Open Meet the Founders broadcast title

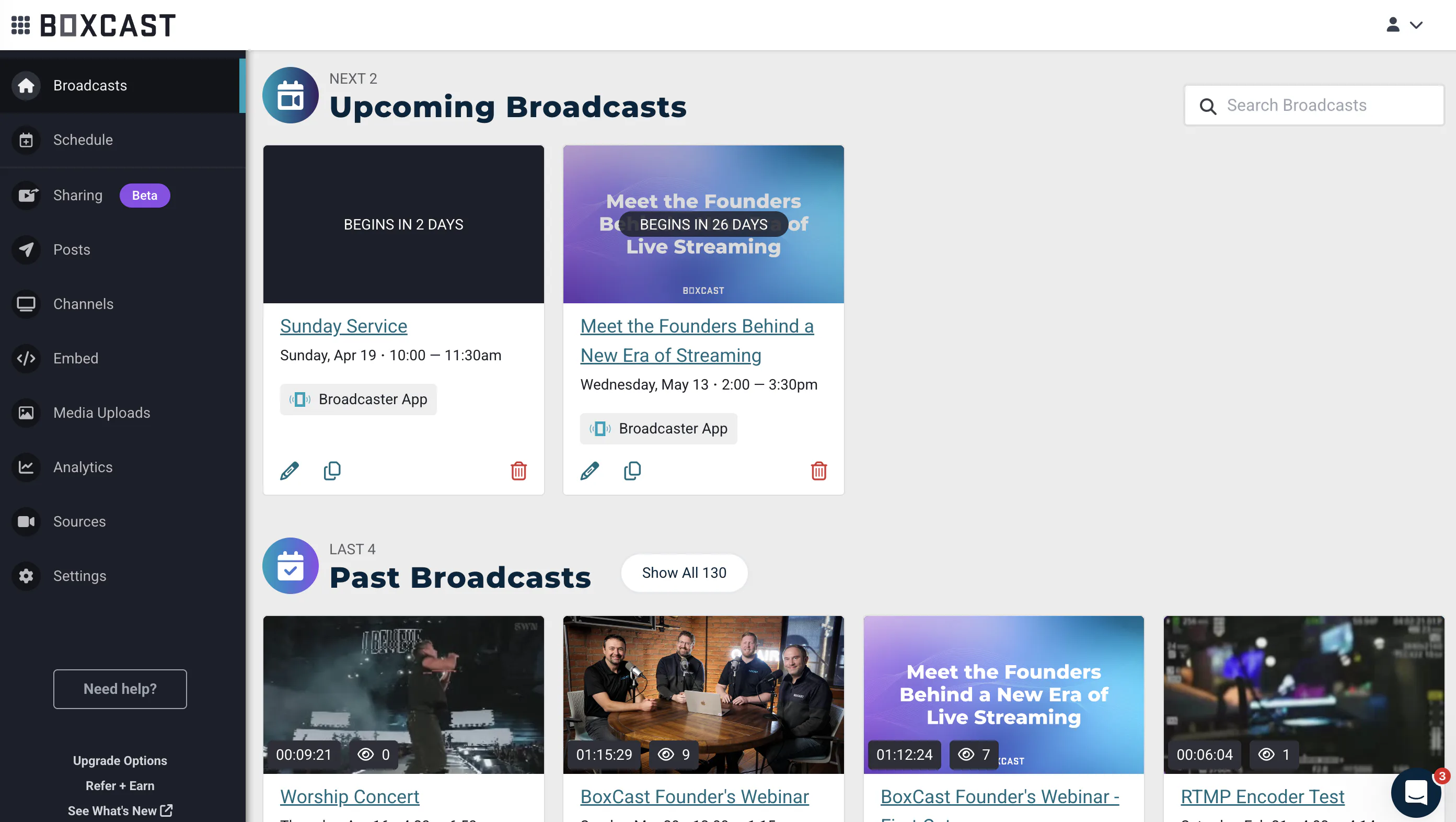pos(697,340)
